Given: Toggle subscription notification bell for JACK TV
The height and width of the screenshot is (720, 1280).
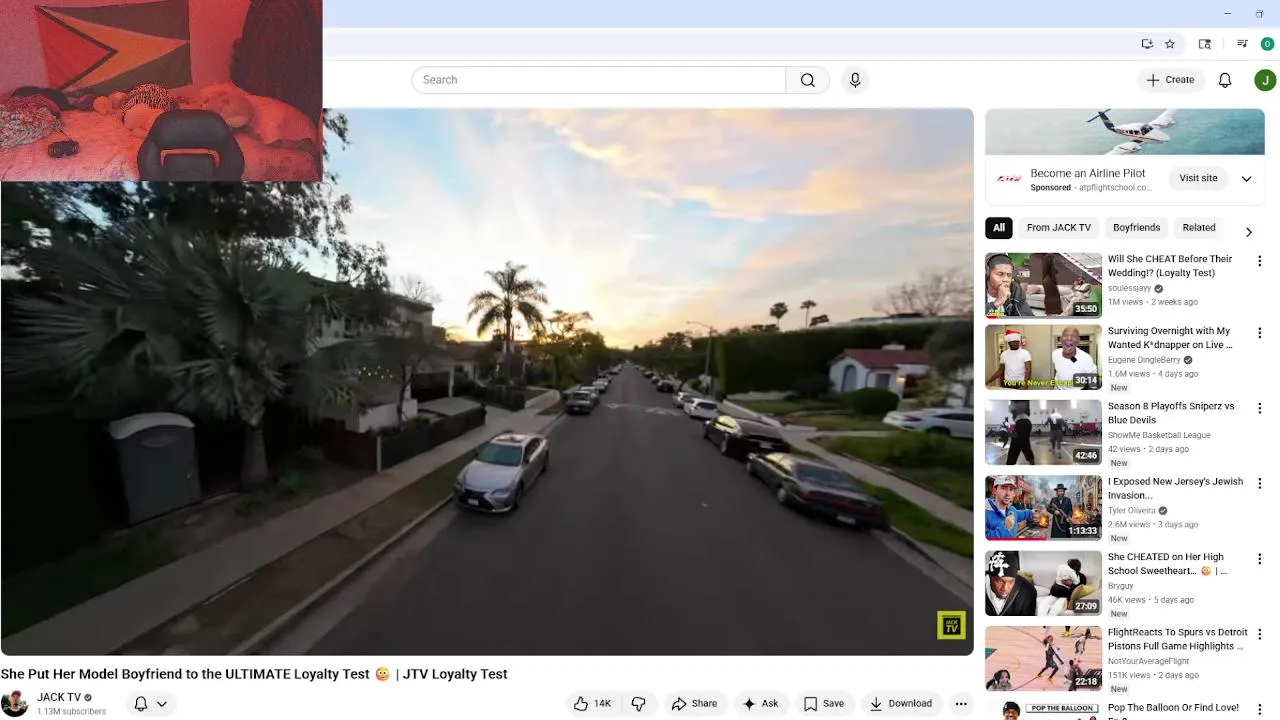Looking at the screenshot, I should pyautogui.click(x=141, y=704).
